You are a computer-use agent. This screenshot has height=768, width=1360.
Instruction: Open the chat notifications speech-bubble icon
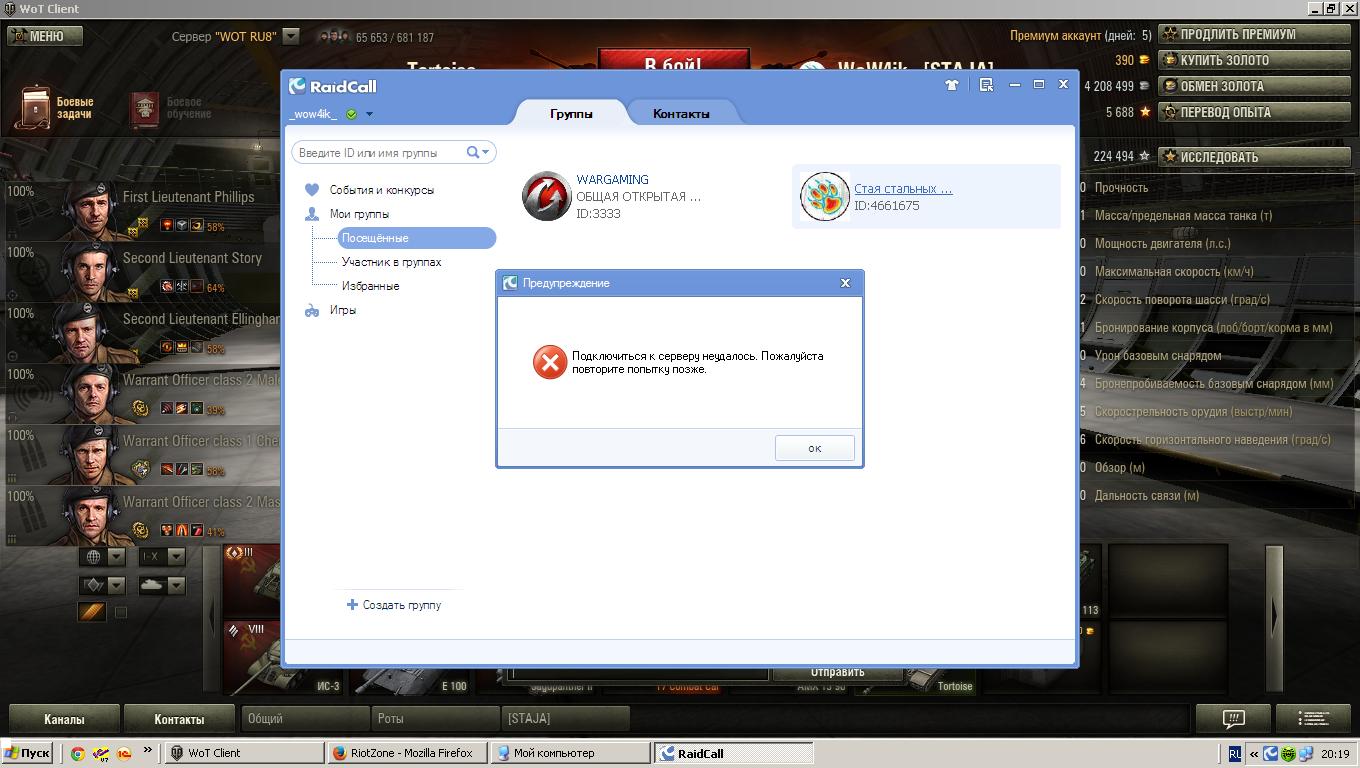tap(1233, 719)
